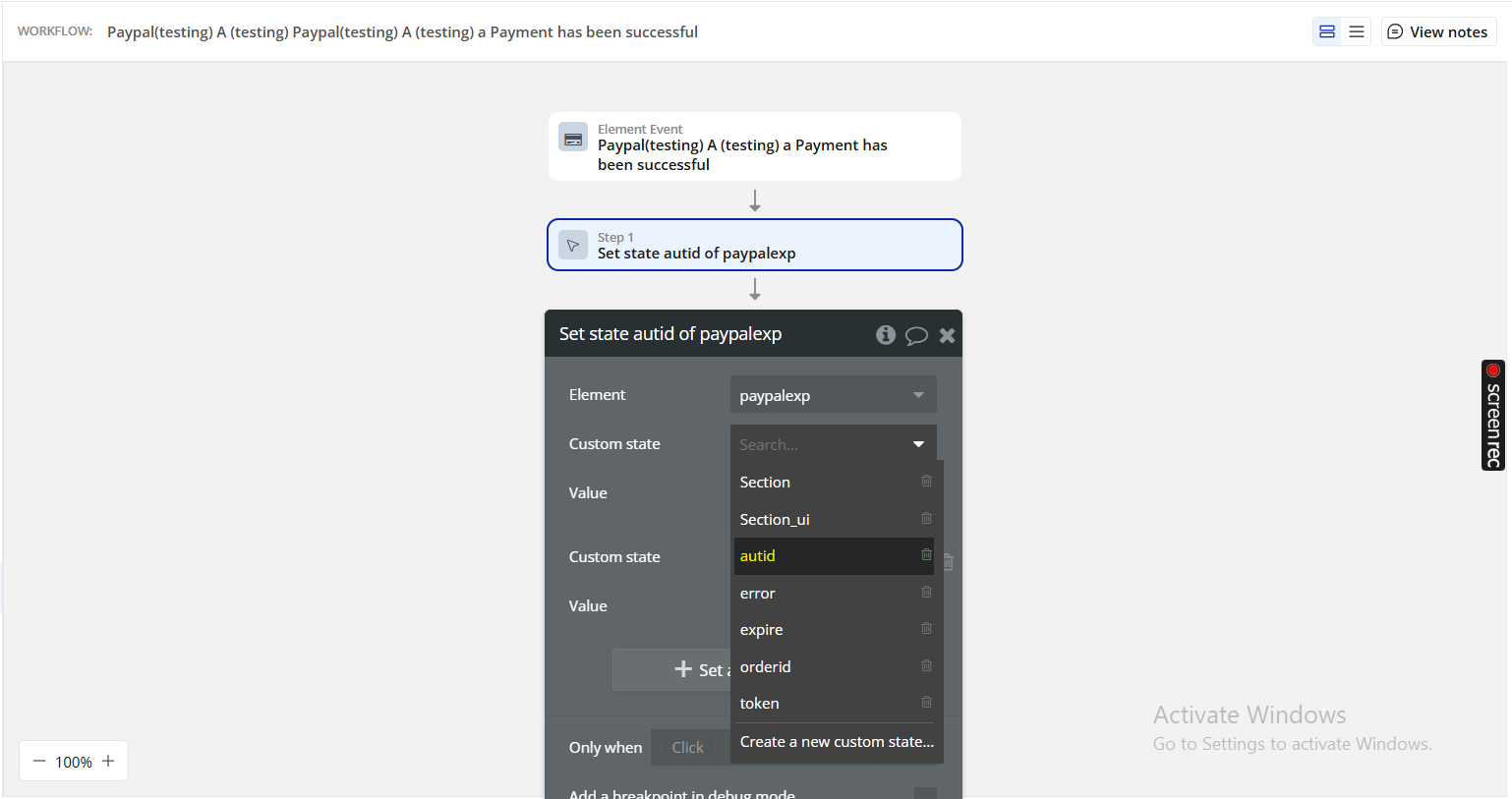Open View notes button
Viewport: 1512px width, 799px height.
(x=1437, y=31)
